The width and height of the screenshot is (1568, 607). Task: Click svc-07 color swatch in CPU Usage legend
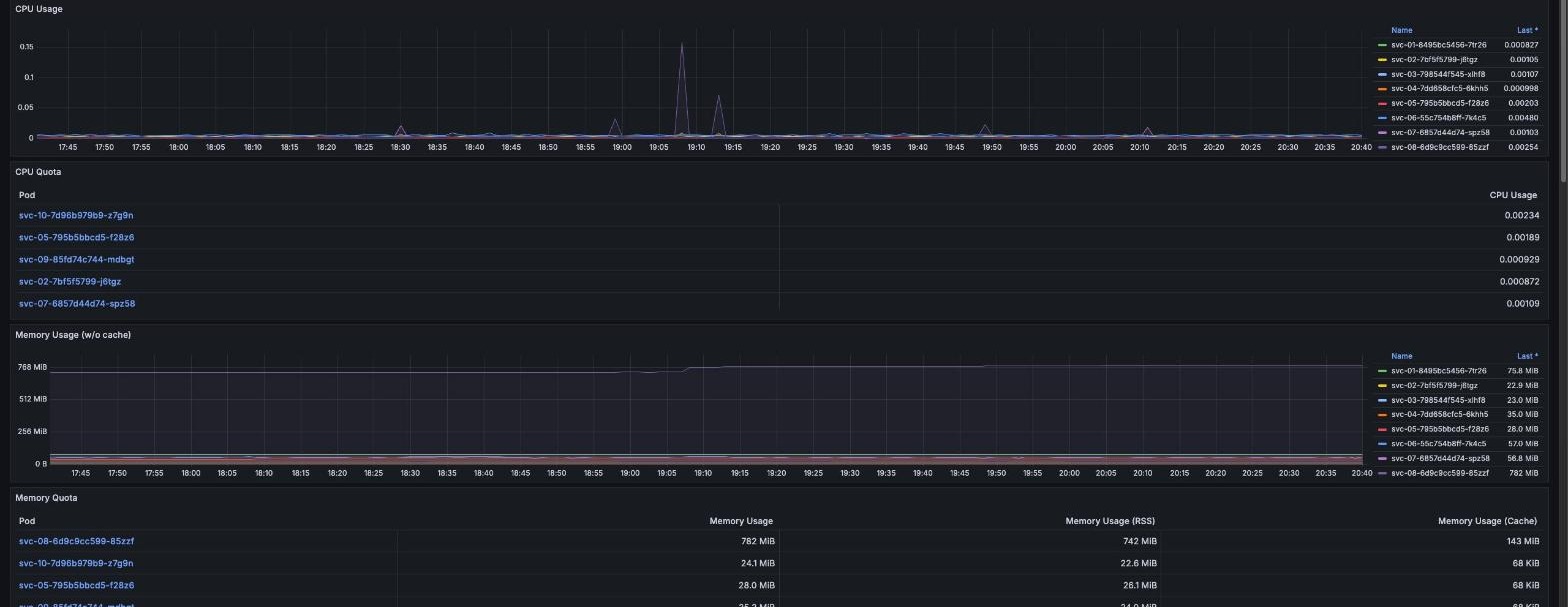1382,132
